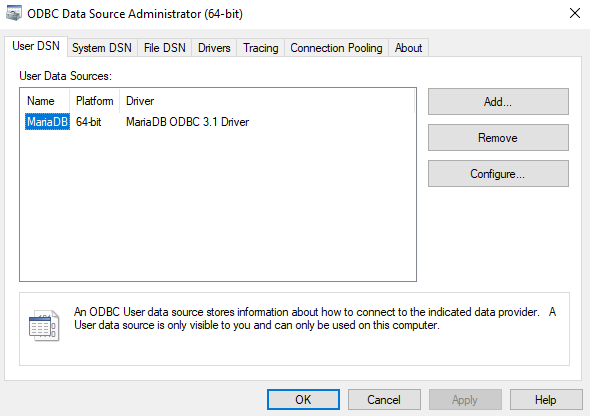The image size is (590, 416).
Task: Close the ODBC Data Source Administrator window
Action: 575,14
